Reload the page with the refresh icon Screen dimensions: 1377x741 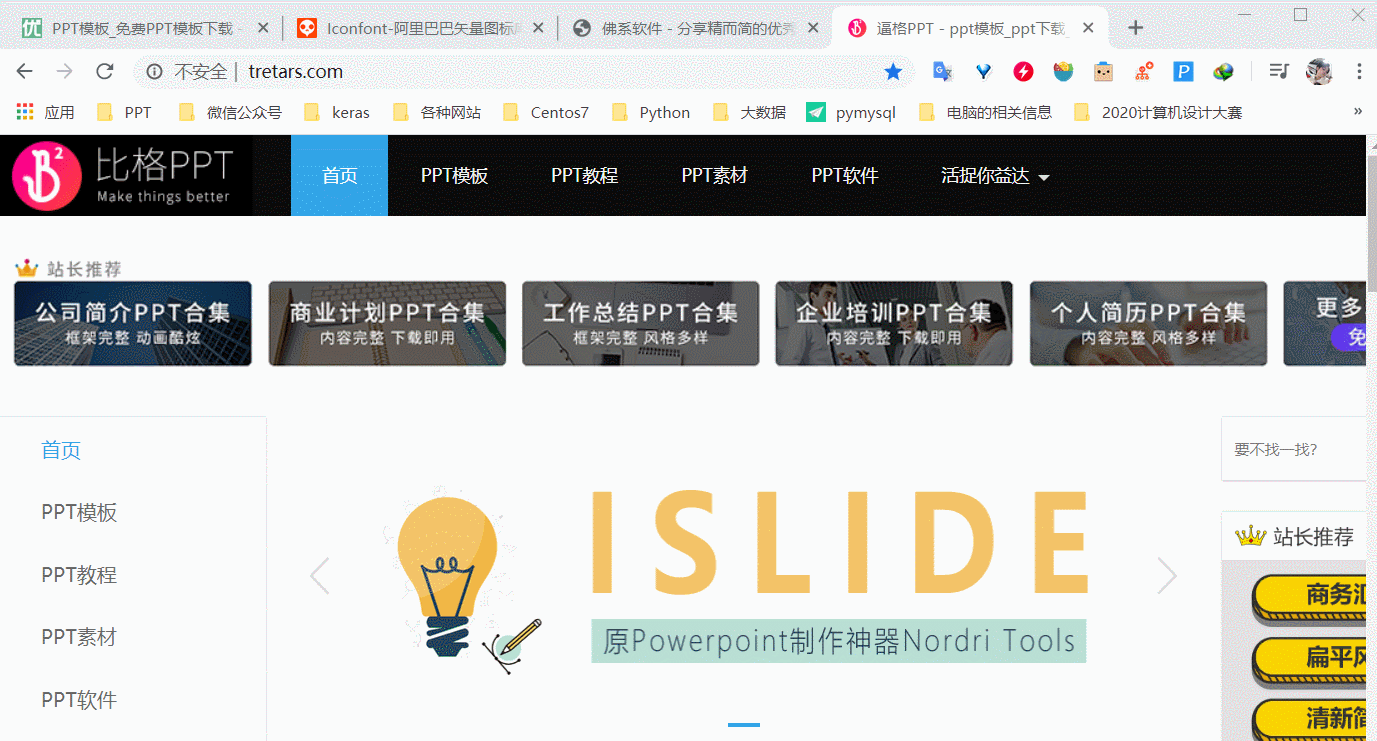point(104,71)
